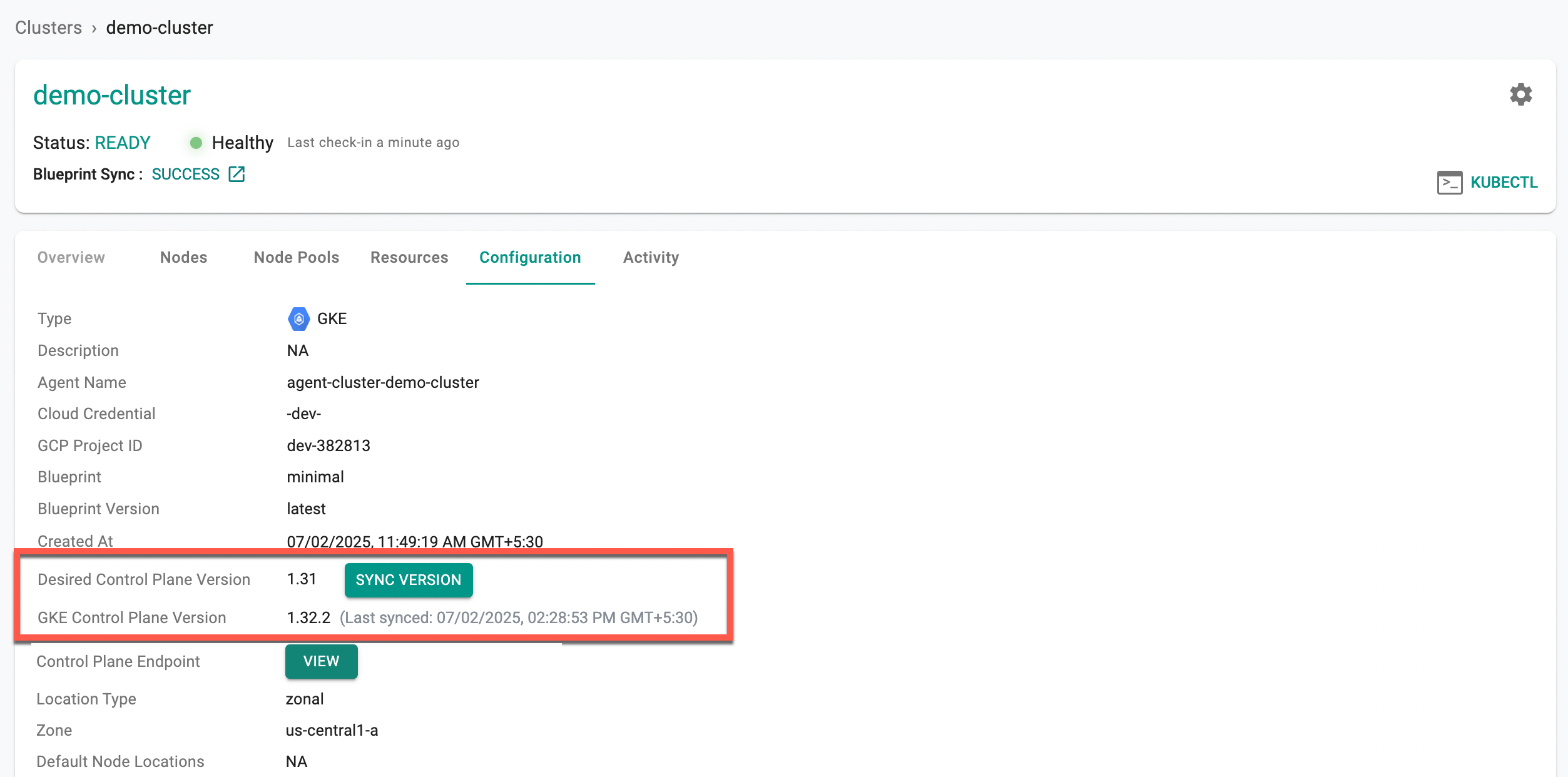Open the Nodes tab
The width and height of the screenshot is (1568, 777).
coord(183,257)
